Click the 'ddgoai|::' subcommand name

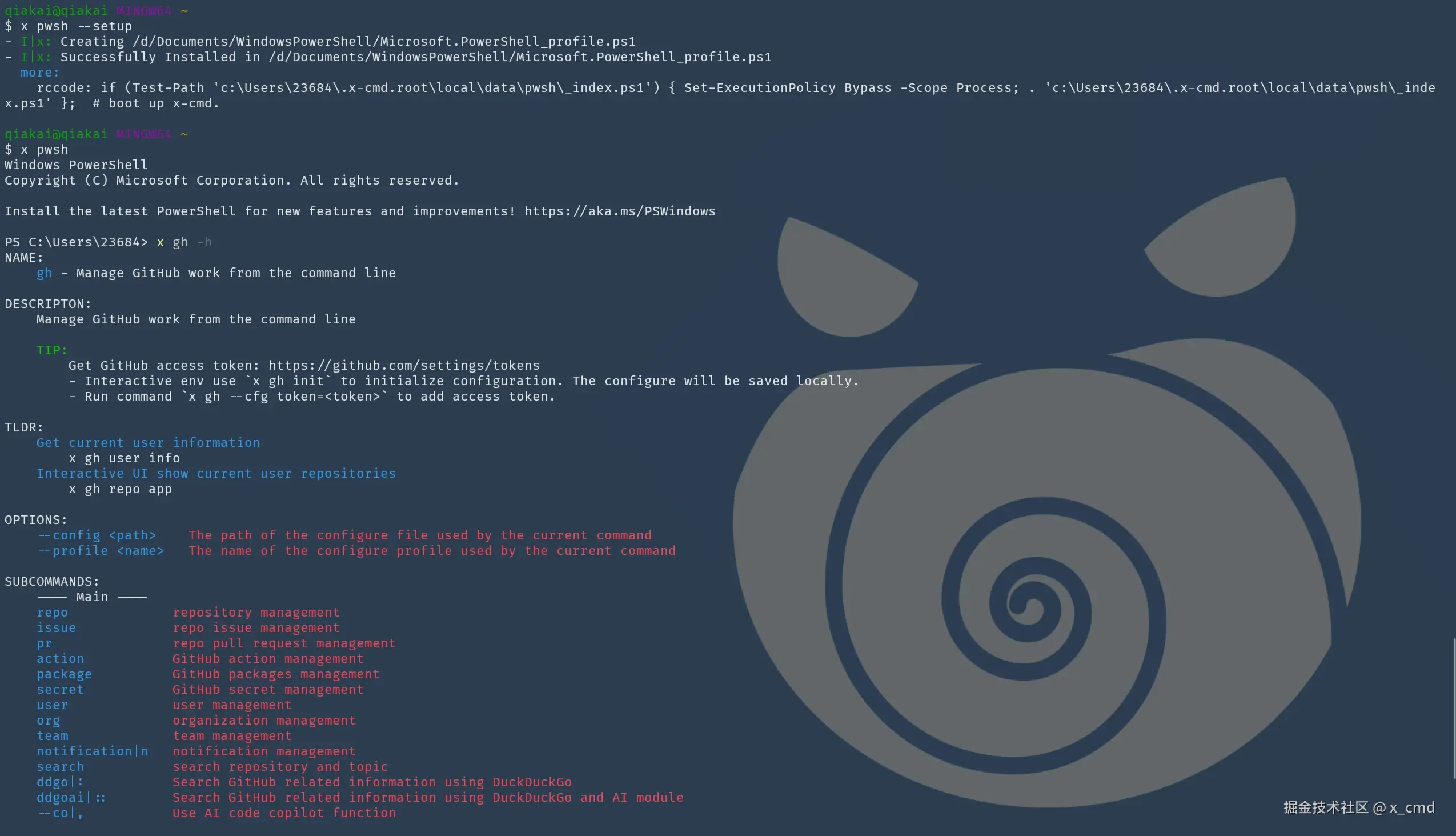71,798
